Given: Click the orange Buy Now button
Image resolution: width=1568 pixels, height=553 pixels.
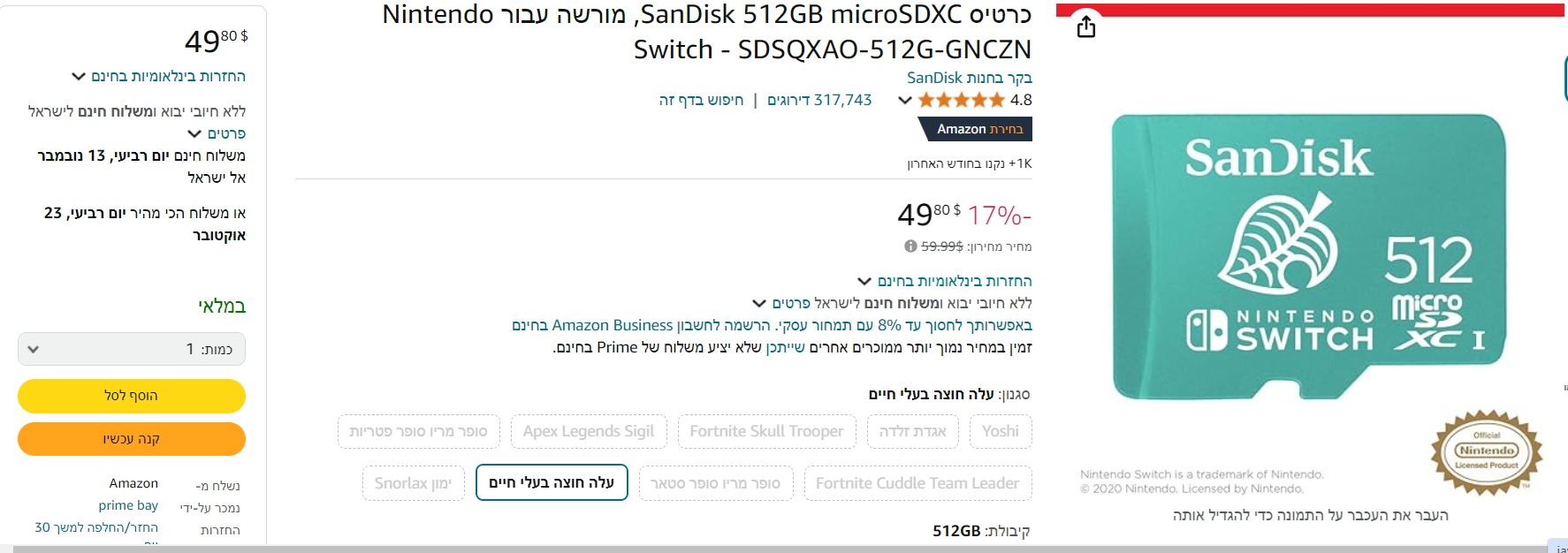Looking at the screenshot, I should 132,439.
